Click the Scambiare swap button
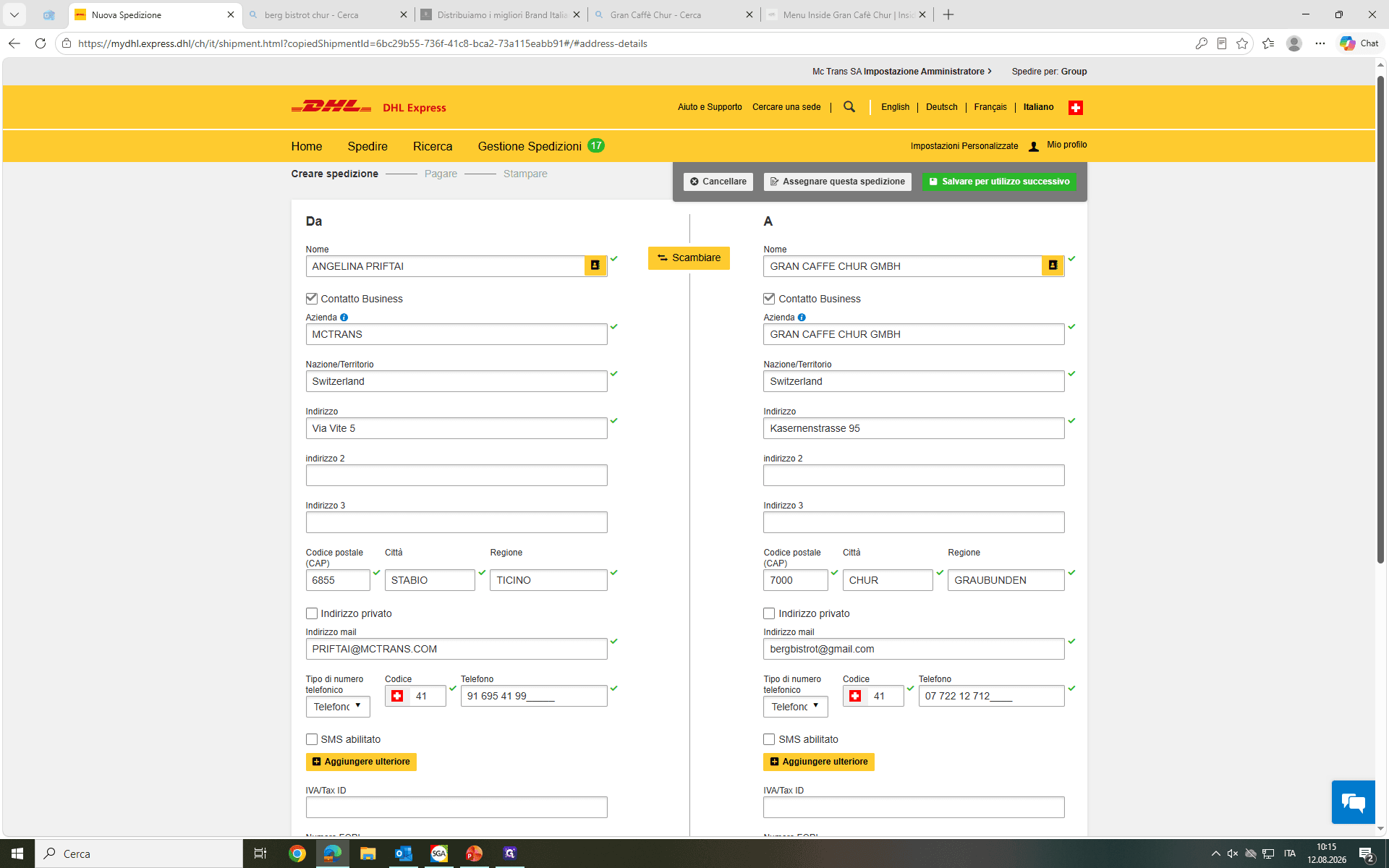 pos(689,258)
